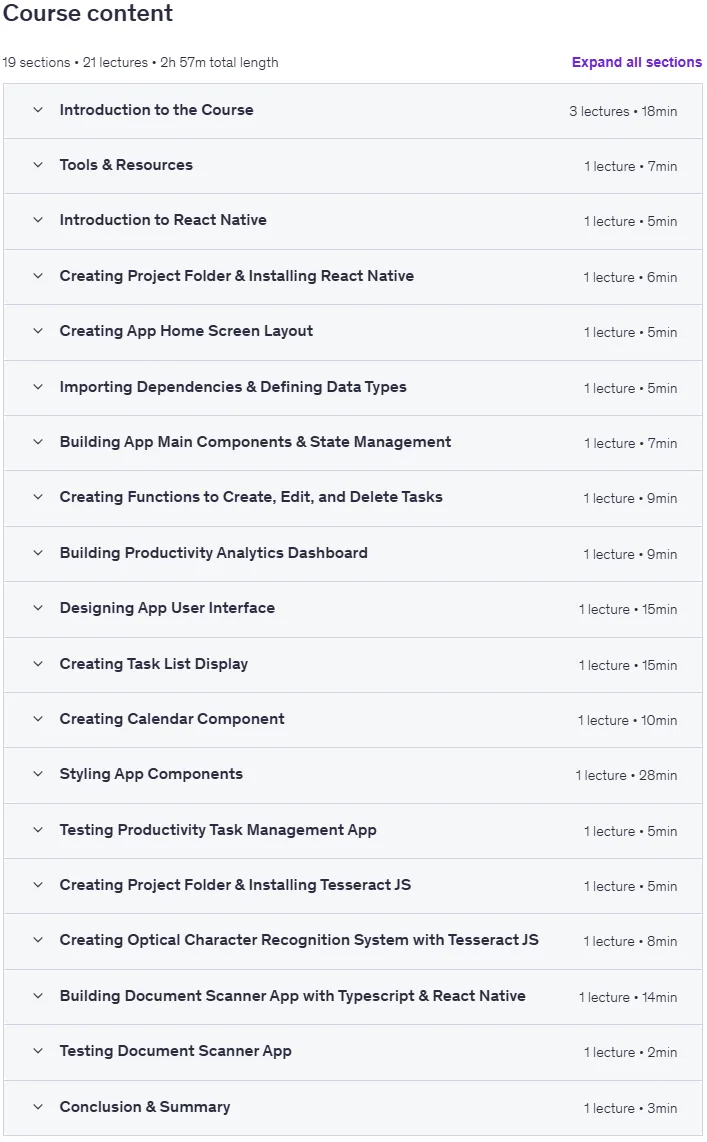This screenshot has width=707, height=1142.
Task: Select Creating Functions to Create, Edit, Delete Tasks
Action: coord(251,497)
